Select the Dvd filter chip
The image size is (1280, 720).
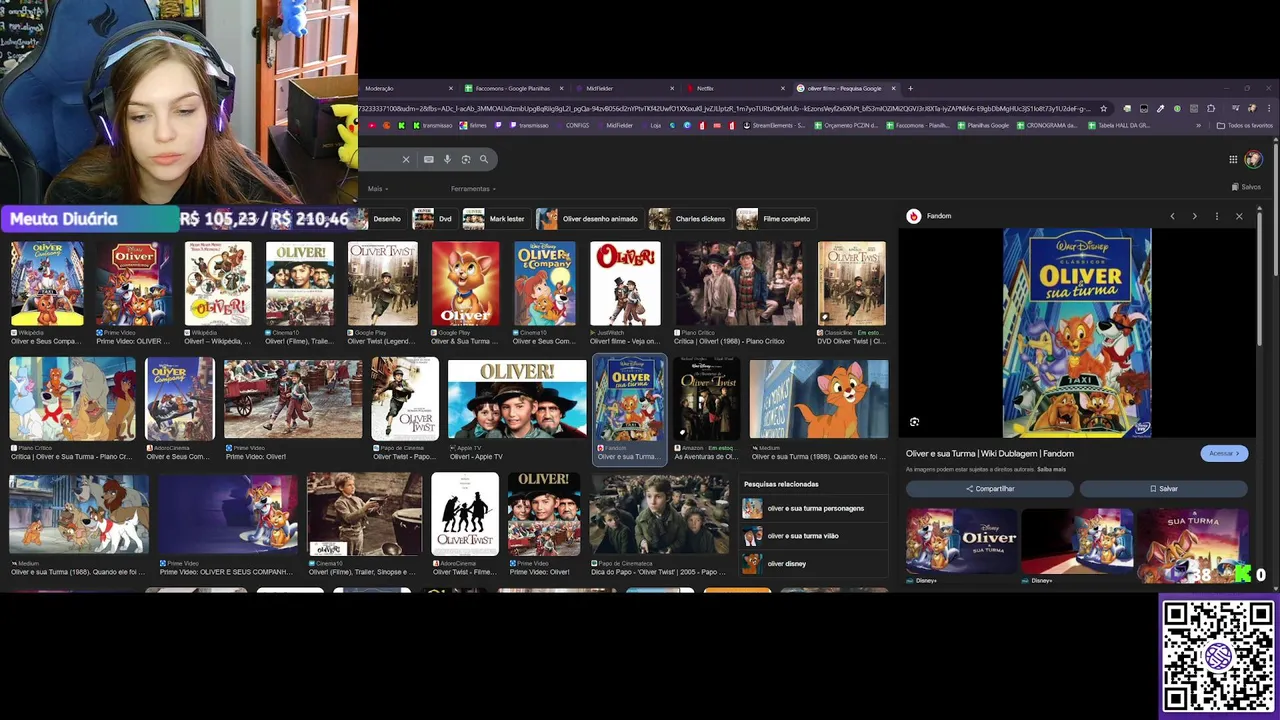433,218
